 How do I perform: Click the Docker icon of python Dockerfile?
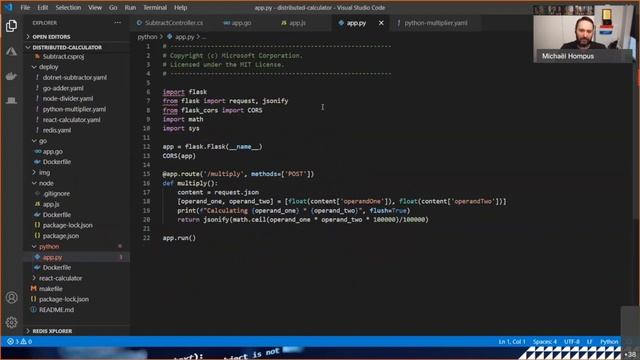(37, 267)
